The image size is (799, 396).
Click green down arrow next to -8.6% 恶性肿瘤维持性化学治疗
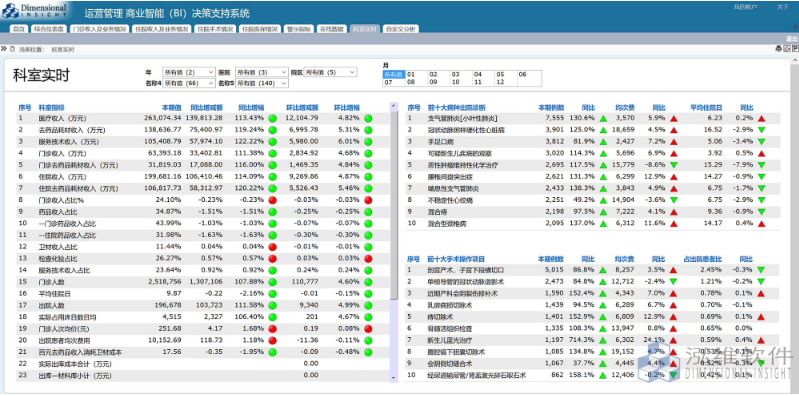point(674,165)
